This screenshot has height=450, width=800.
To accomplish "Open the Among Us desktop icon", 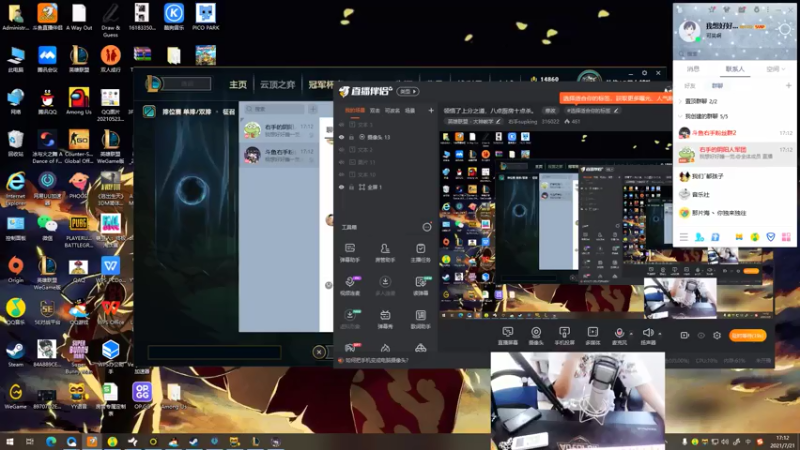I will [x=79, y=101].
